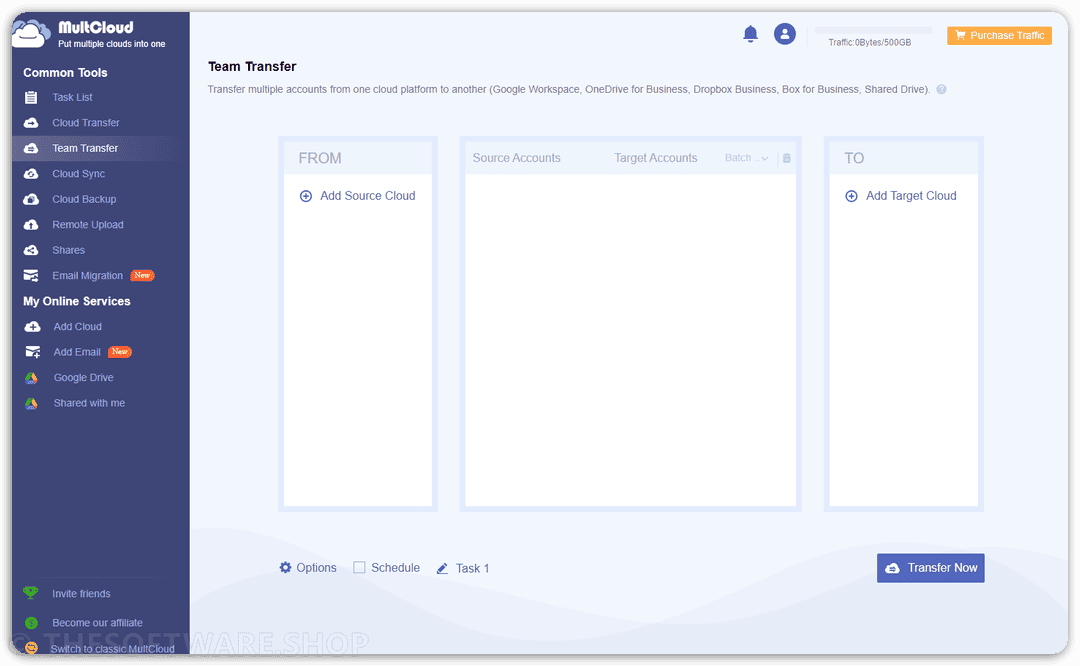Open the Shares section

click(x=68, y=250)
